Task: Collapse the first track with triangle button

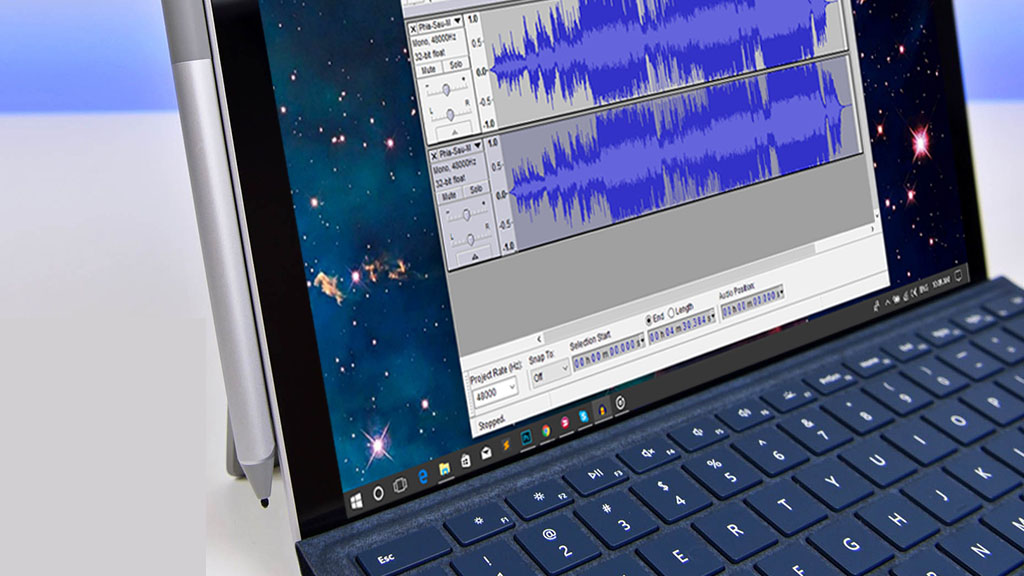Action: pos(455,133)
